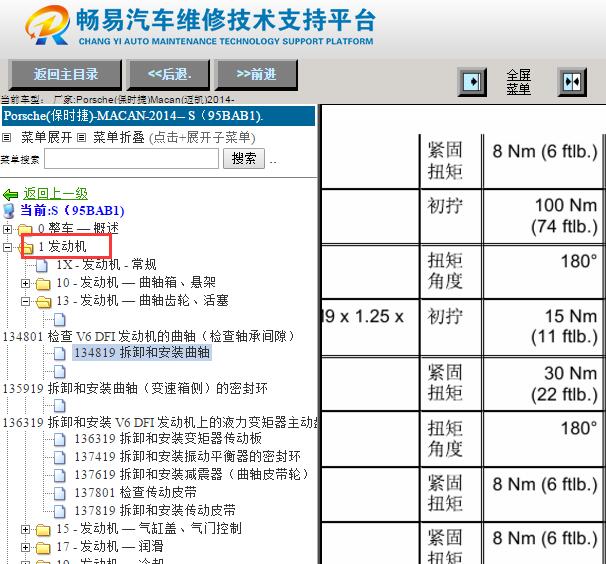Image resolution: width=606 pixels, height=564 pixels.
Task: Click folder icon of 15 - 发动机 — 气缸盖、气门控制
Action: [43, 530]
